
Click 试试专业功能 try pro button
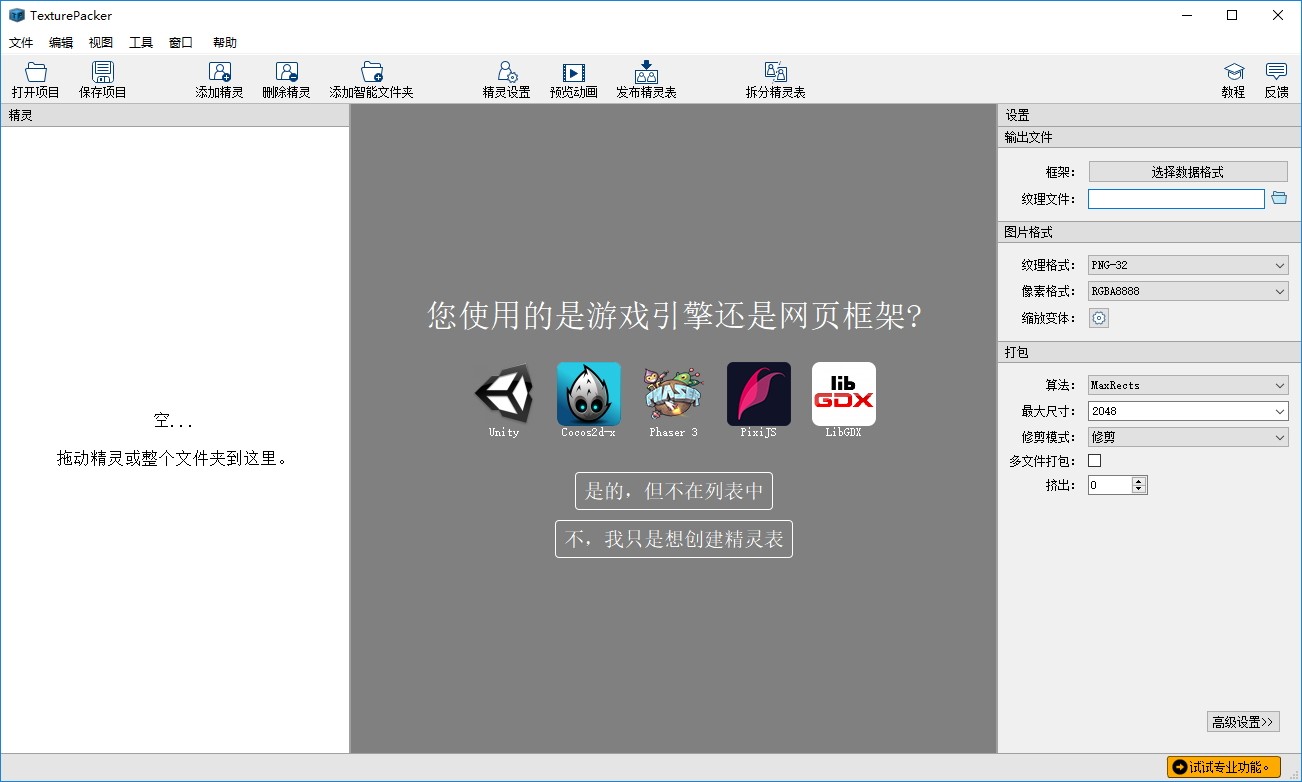(x=1224, y=767)
